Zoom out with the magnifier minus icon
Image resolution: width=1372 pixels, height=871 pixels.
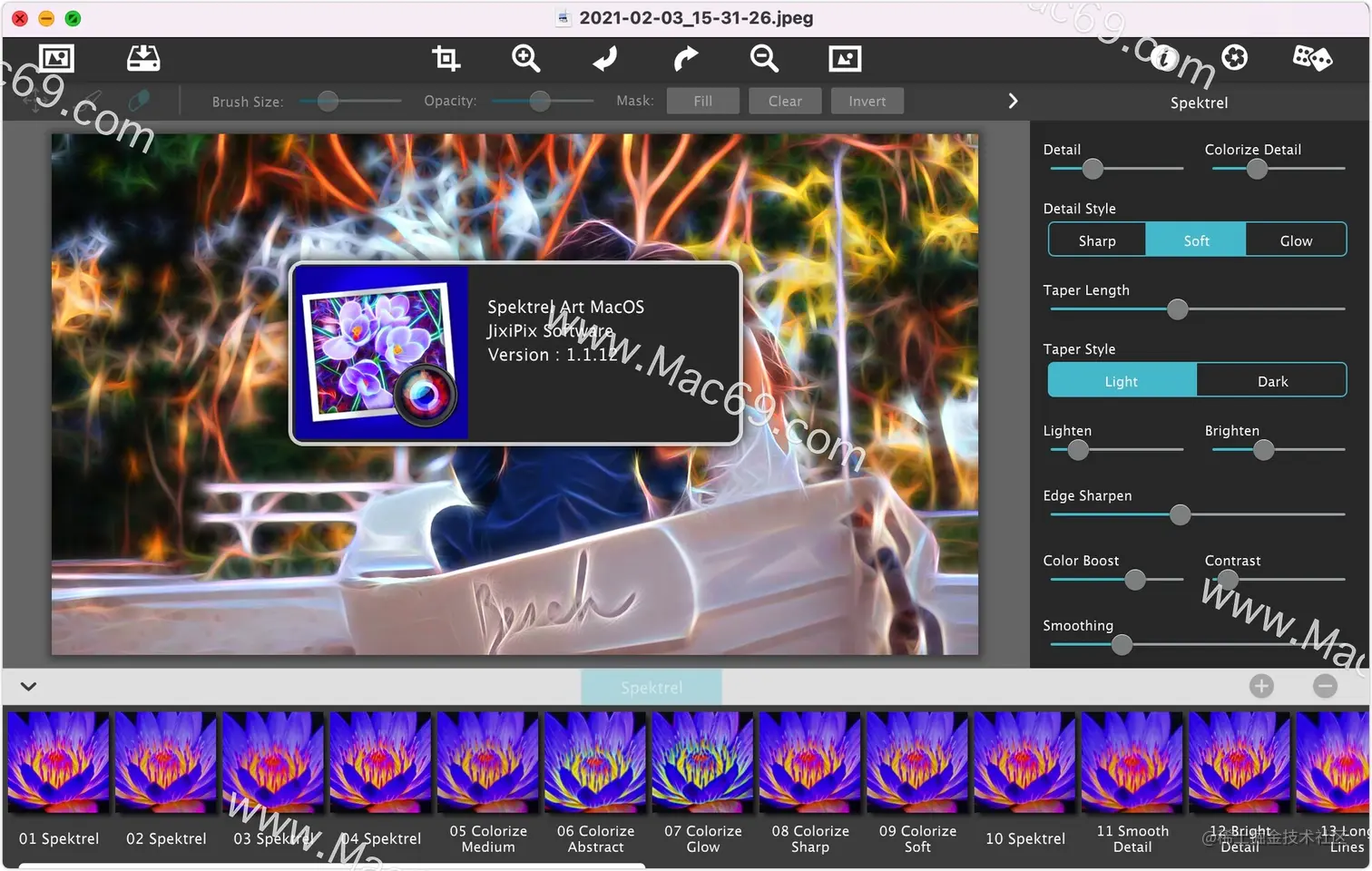764,59
